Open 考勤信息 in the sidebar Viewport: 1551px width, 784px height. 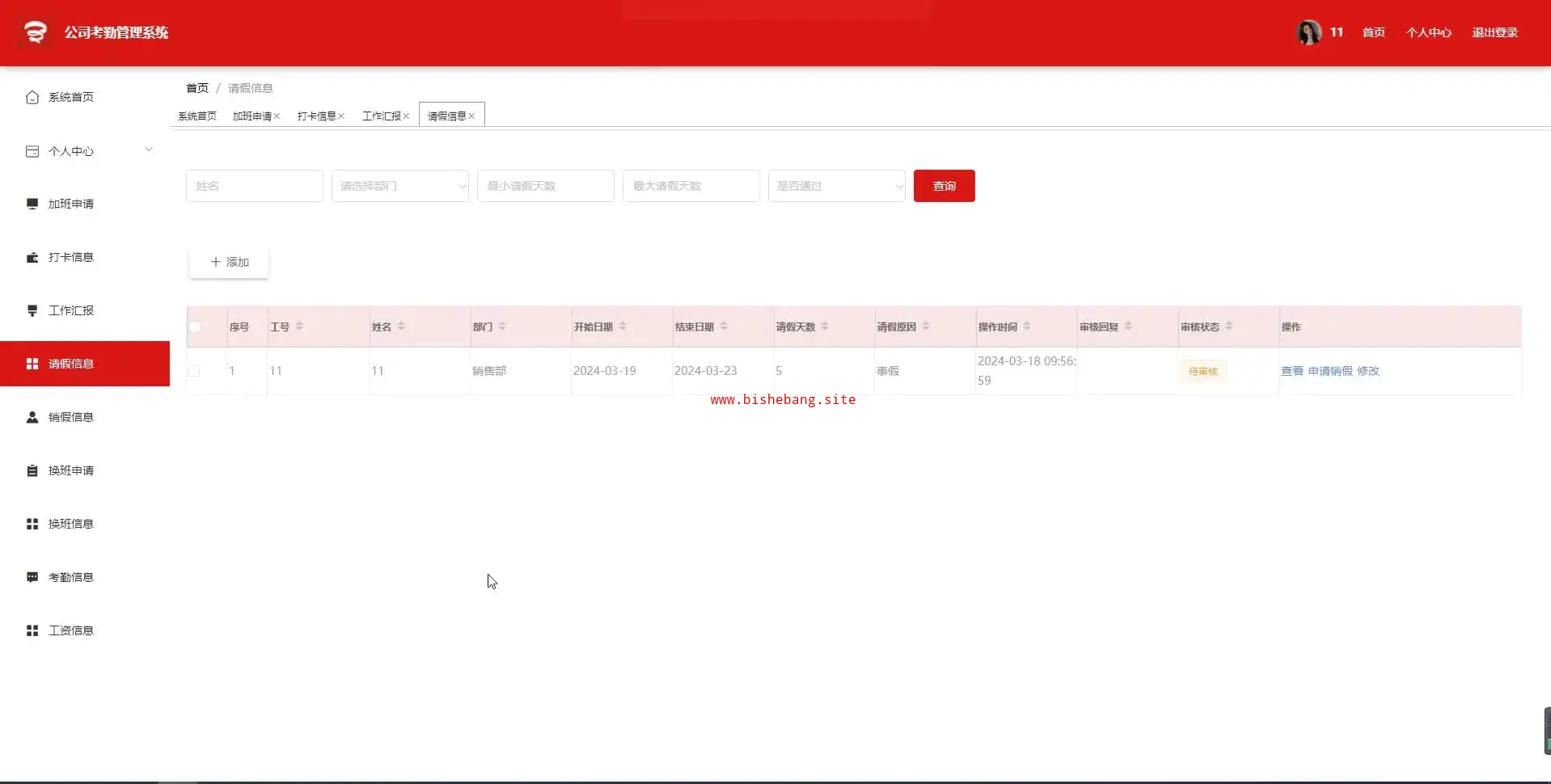(x=85, y=577)
